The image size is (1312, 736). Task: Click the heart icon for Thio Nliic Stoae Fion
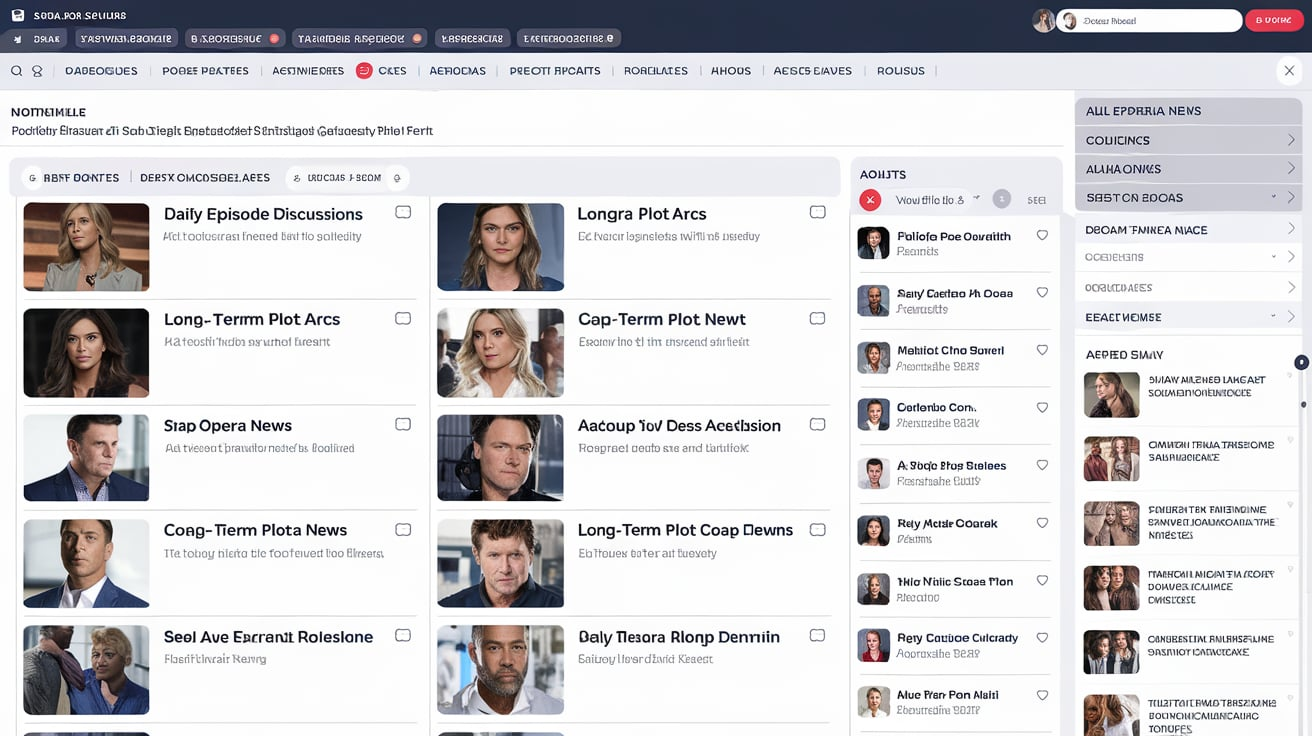[x=1042, y=580]
